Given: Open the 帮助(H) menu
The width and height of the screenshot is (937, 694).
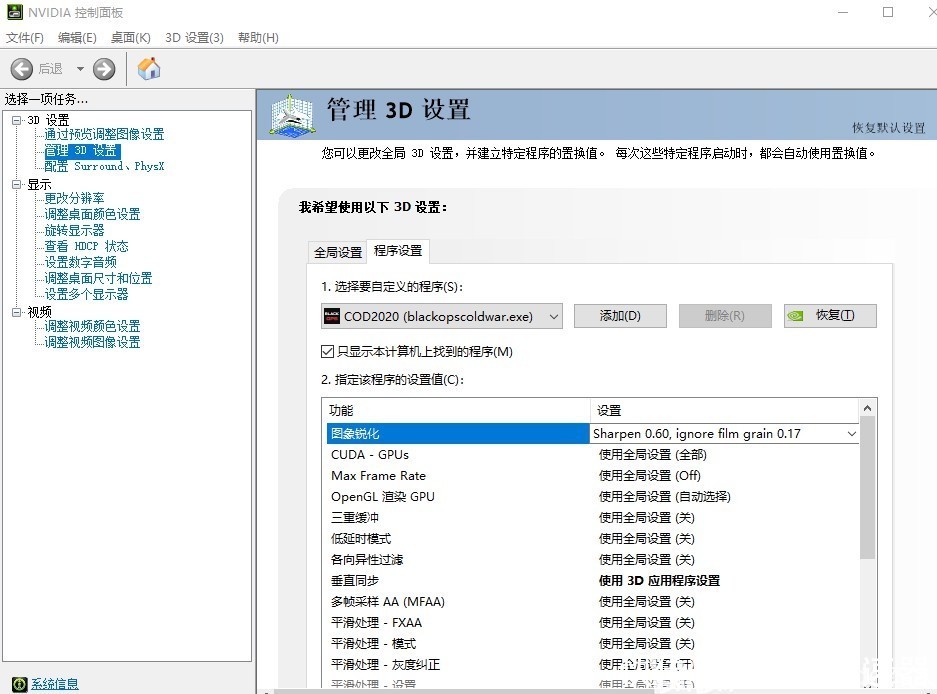Looking at the screenshot, I should point(257,37).
